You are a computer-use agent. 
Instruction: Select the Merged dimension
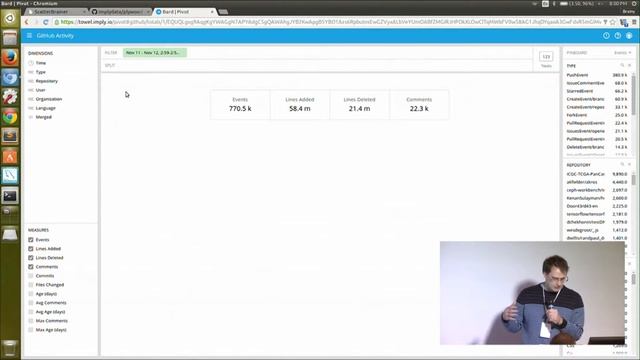[43, 117]
